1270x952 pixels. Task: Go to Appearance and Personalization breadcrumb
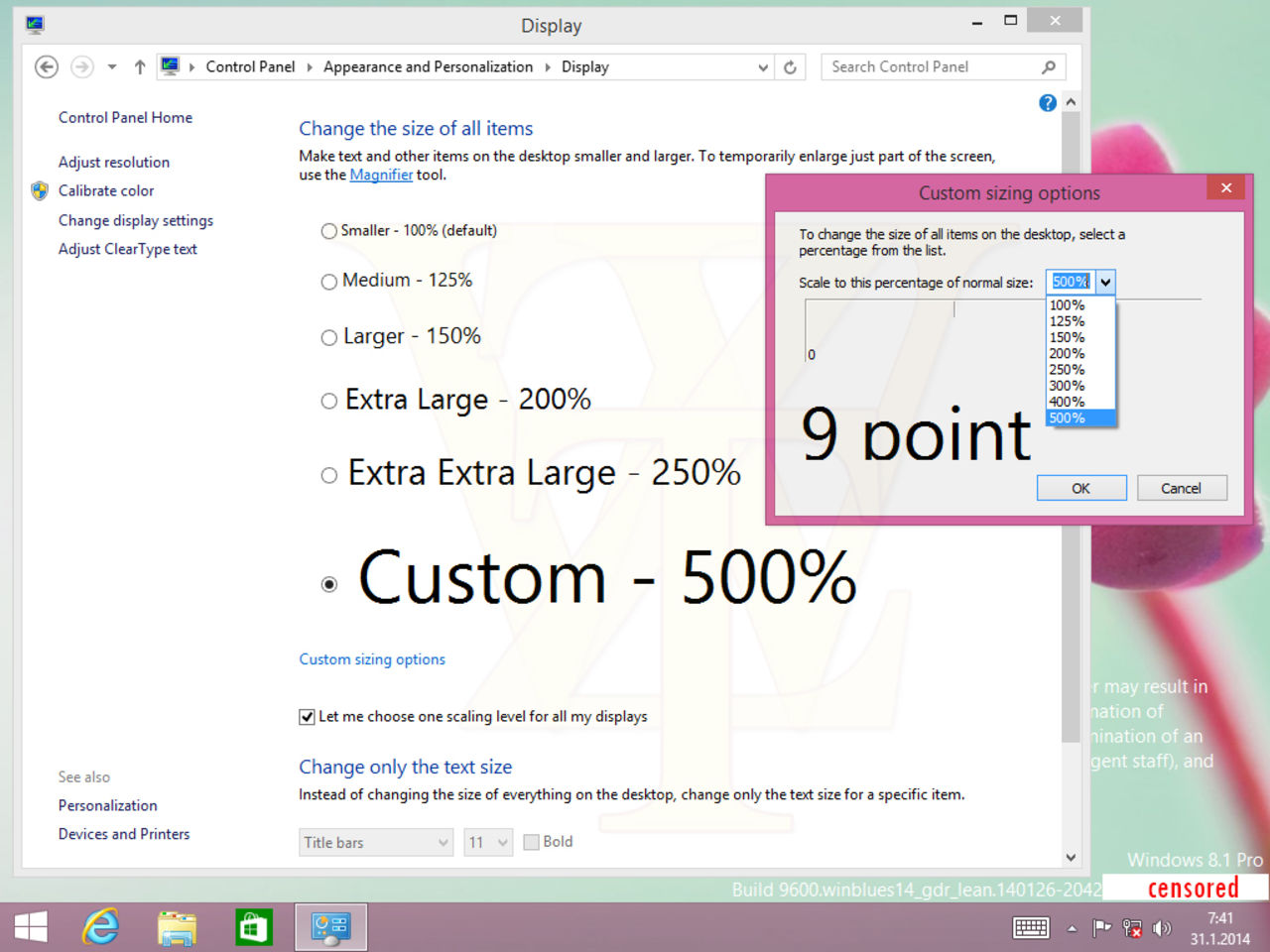pyautogui.click(x=428, y=66)
